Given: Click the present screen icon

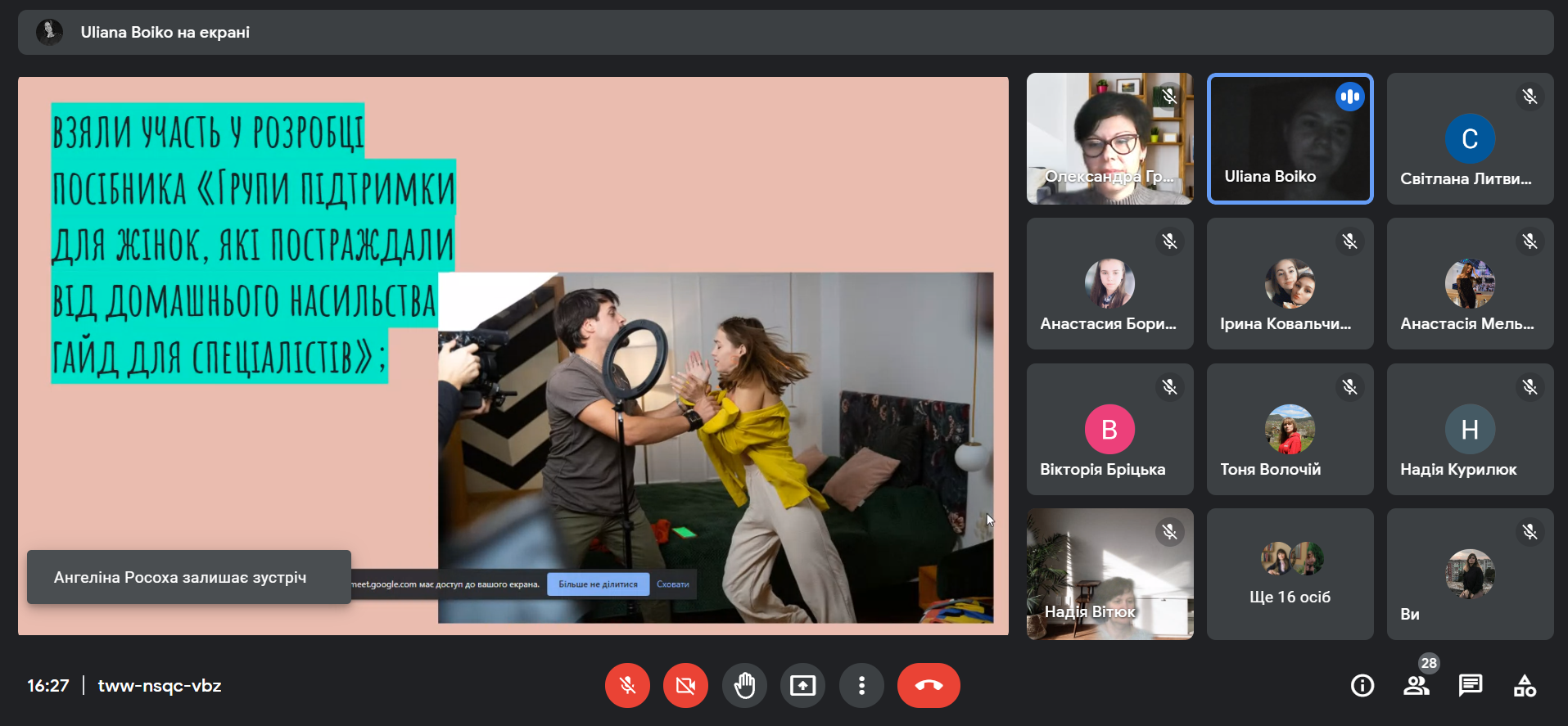Looking at the screenshot, I should [x=802, y=685].
